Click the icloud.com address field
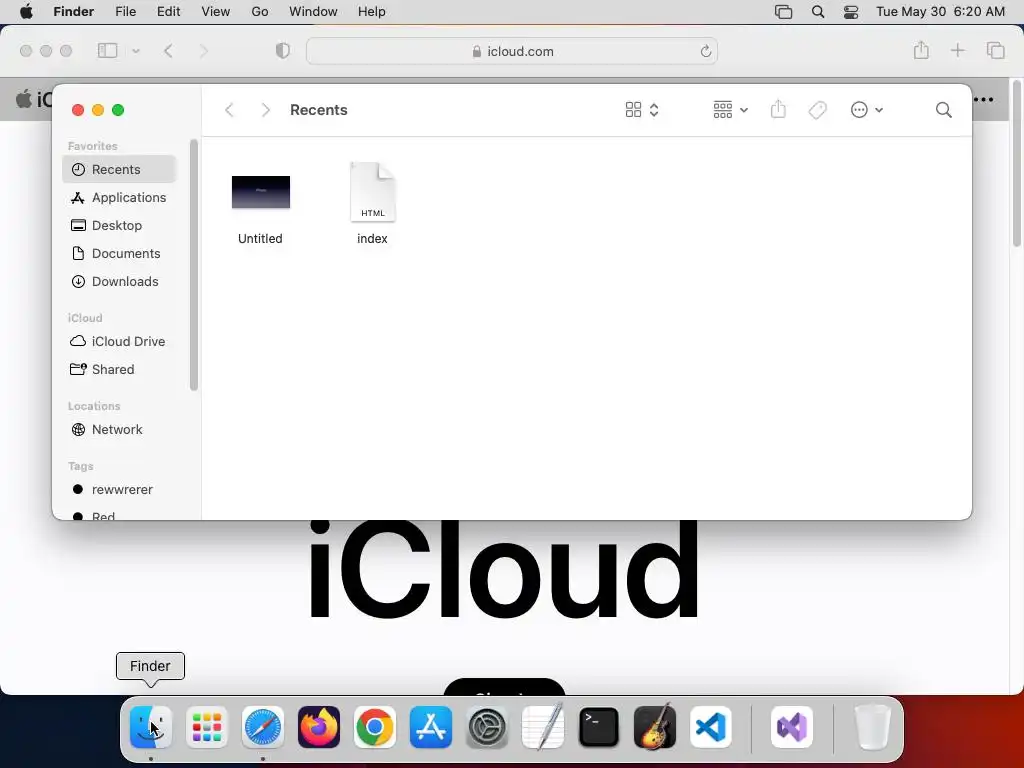 [512, 51]
